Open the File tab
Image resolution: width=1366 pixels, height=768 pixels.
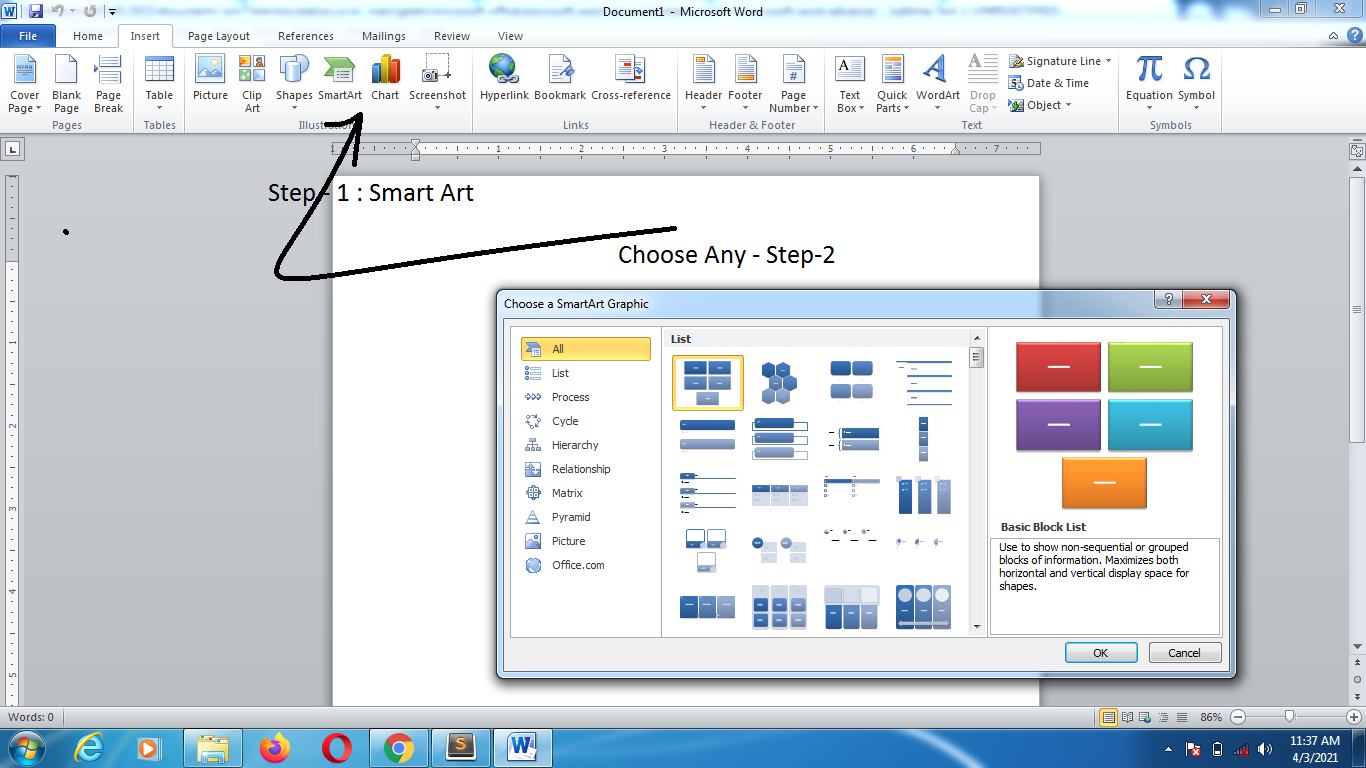(28, 36)
